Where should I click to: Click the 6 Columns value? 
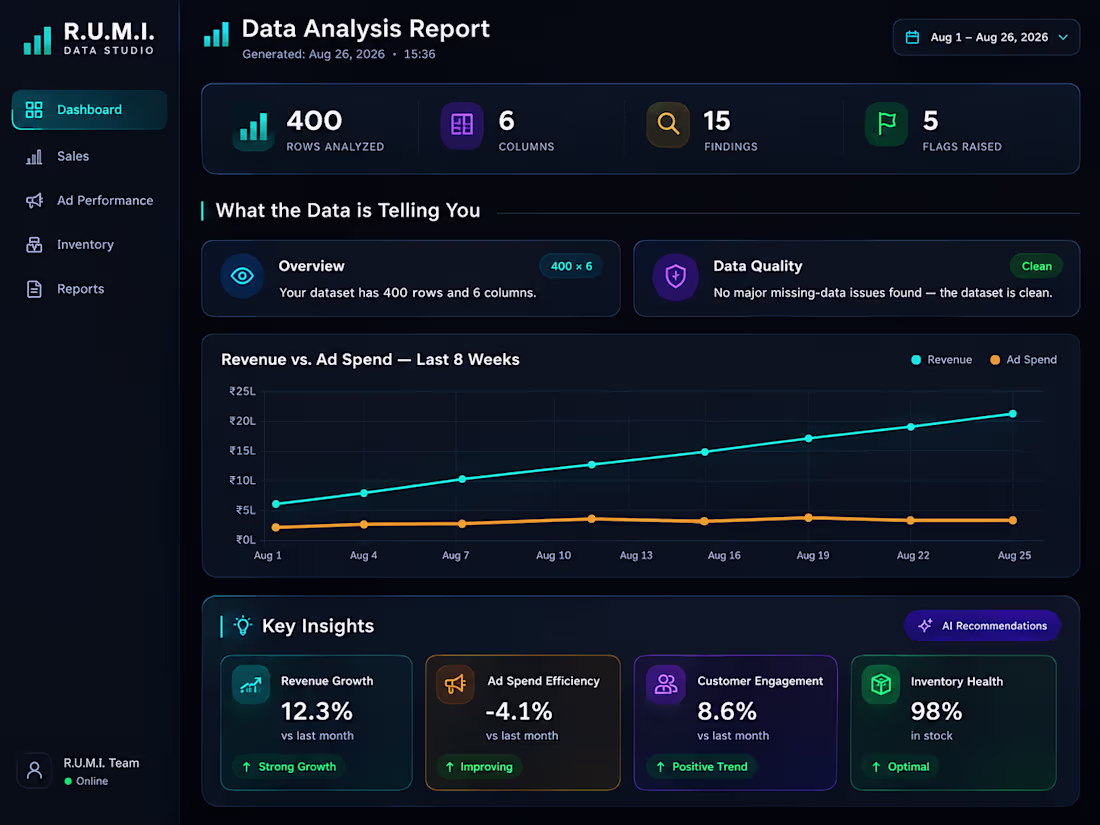click(x=507, y=121)
